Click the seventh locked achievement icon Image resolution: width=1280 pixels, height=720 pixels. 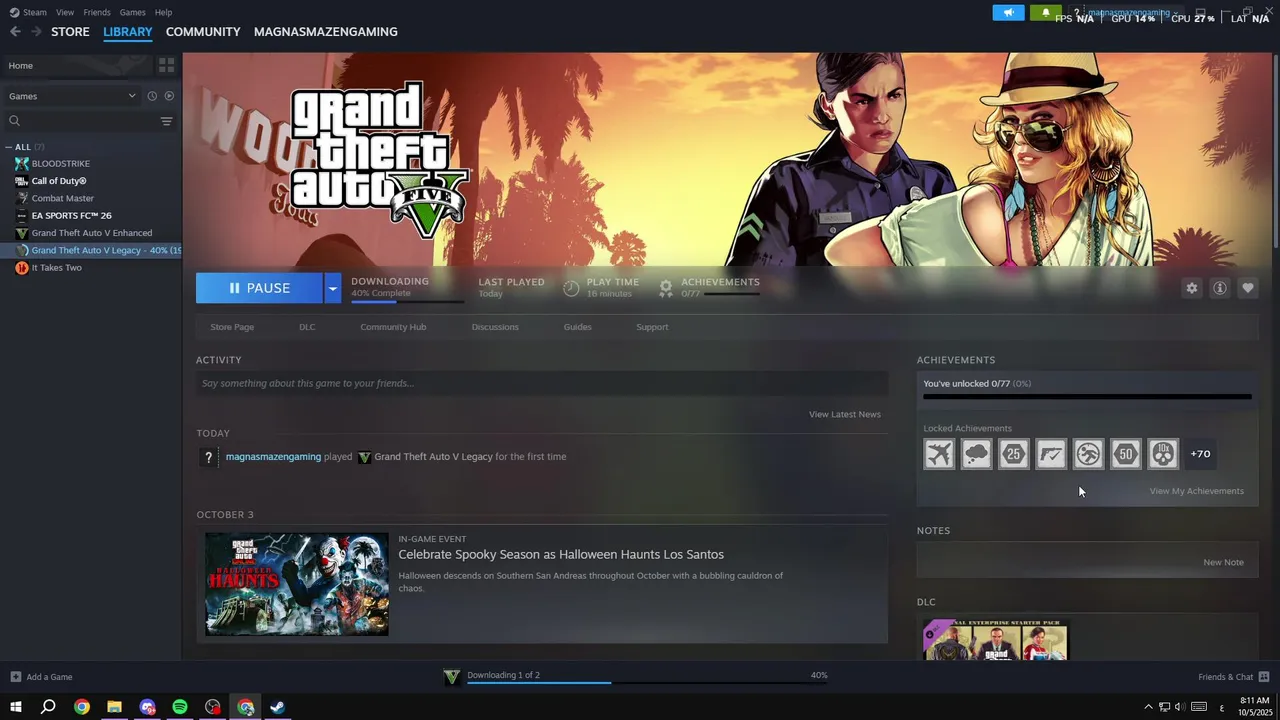pos(1163,454)
